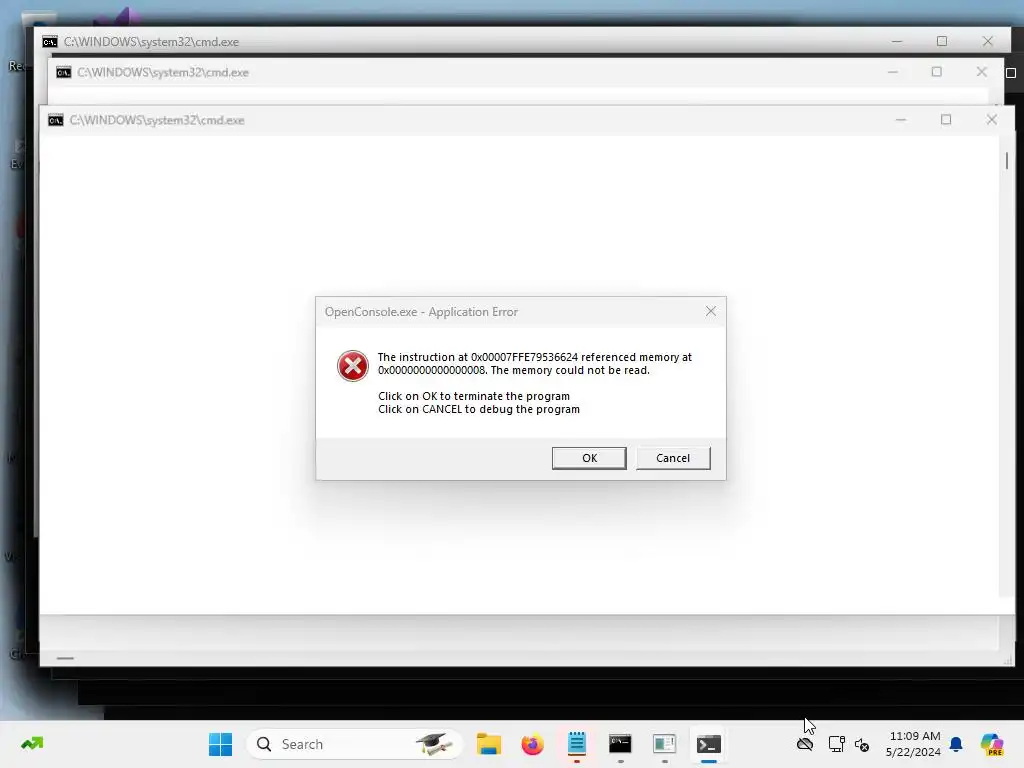Click Cancel to debug the program
Viewport: 1024px width, 768px height.
(x=673, y=458)
